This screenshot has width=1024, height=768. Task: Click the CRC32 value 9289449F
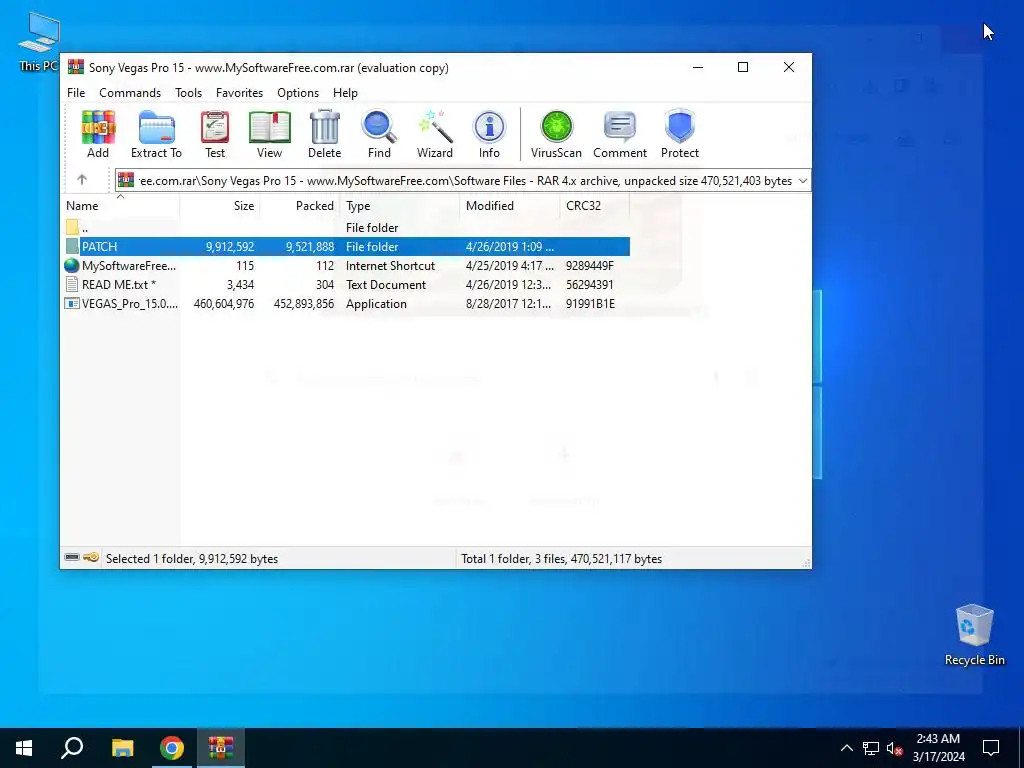(x=590, y=266)
